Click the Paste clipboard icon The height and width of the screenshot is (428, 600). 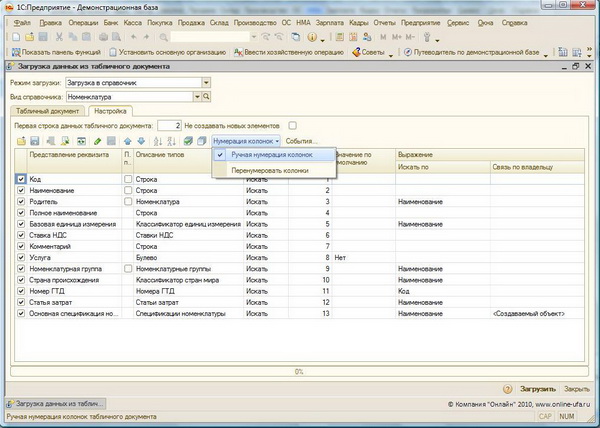click(86, 37)
